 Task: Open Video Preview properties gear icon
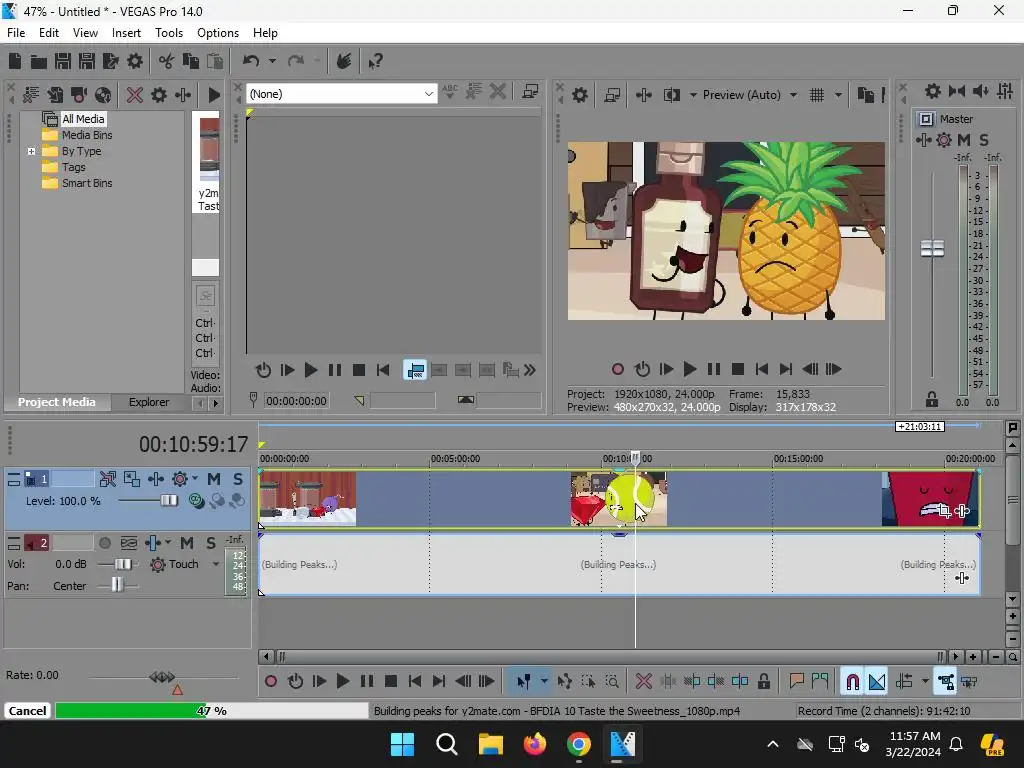pyautogui.click(x=580, y=95)
